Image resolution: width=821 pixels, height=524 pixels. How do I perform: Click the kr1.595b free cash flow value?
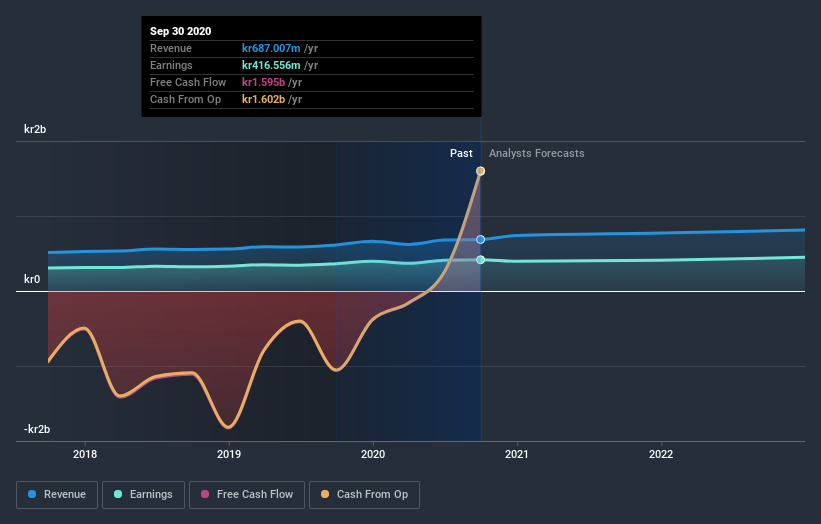coord(263,82)
